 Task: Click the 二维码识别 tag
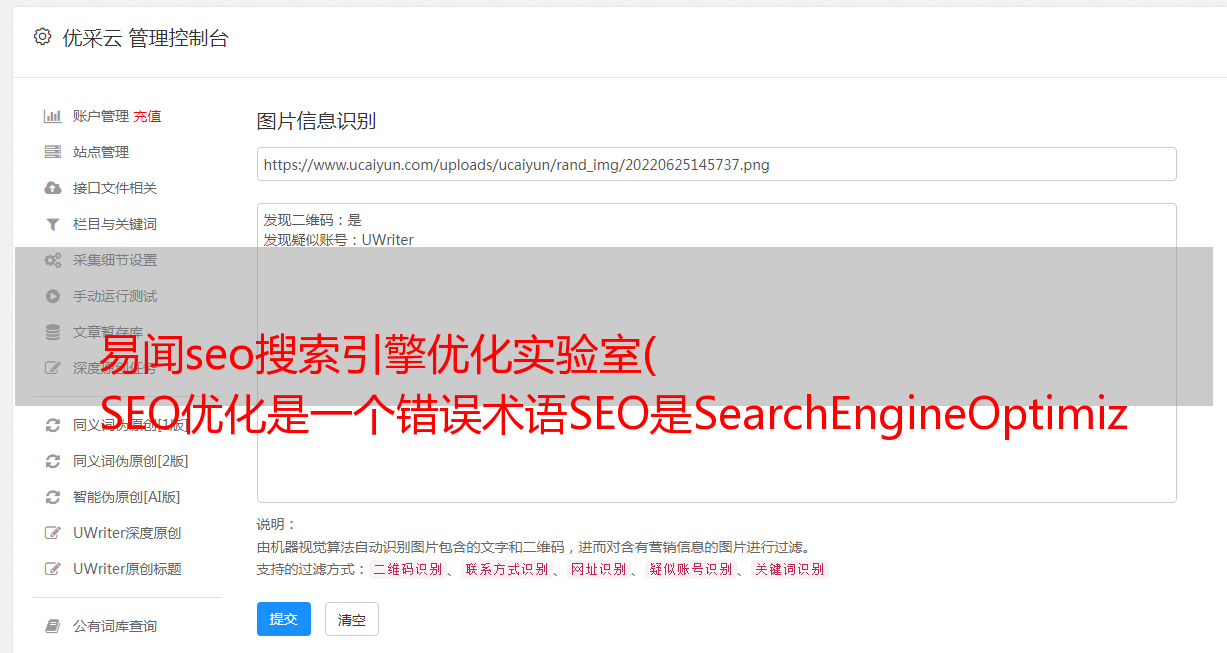coord(407,569)
